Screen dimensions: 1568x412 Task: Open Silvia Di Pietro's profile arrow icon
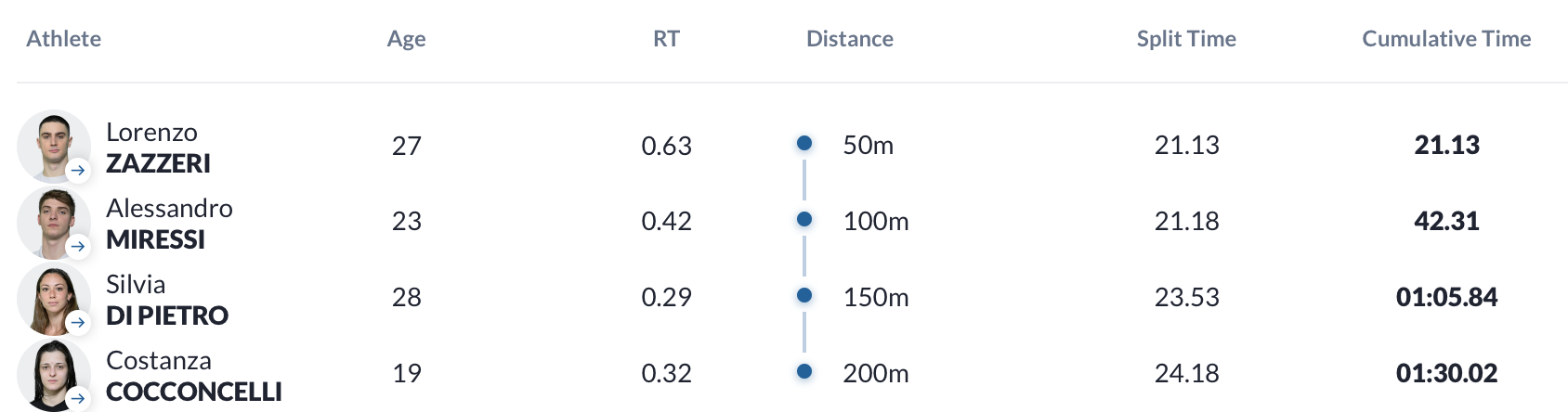pos(79,323)
